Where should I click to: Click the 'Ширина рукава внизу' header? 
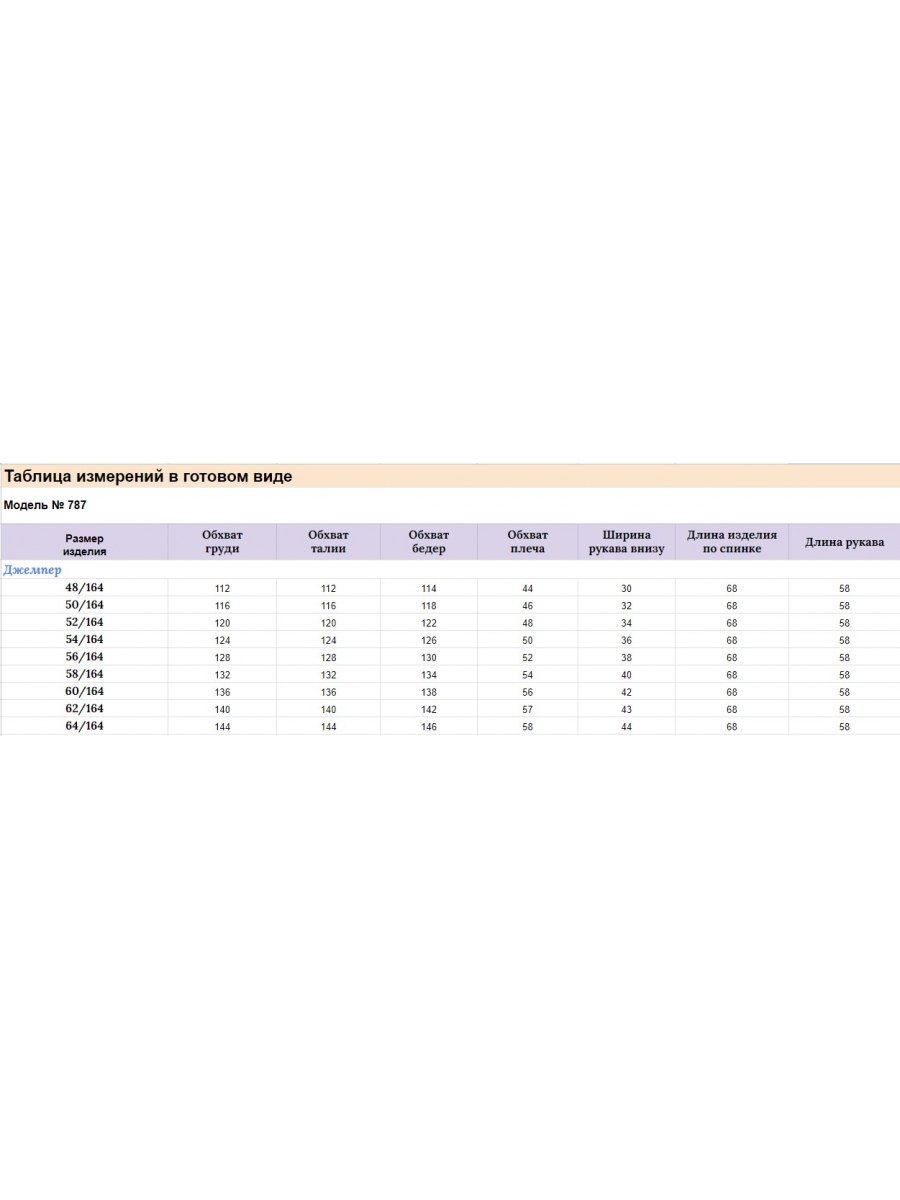tap(627, 542)
